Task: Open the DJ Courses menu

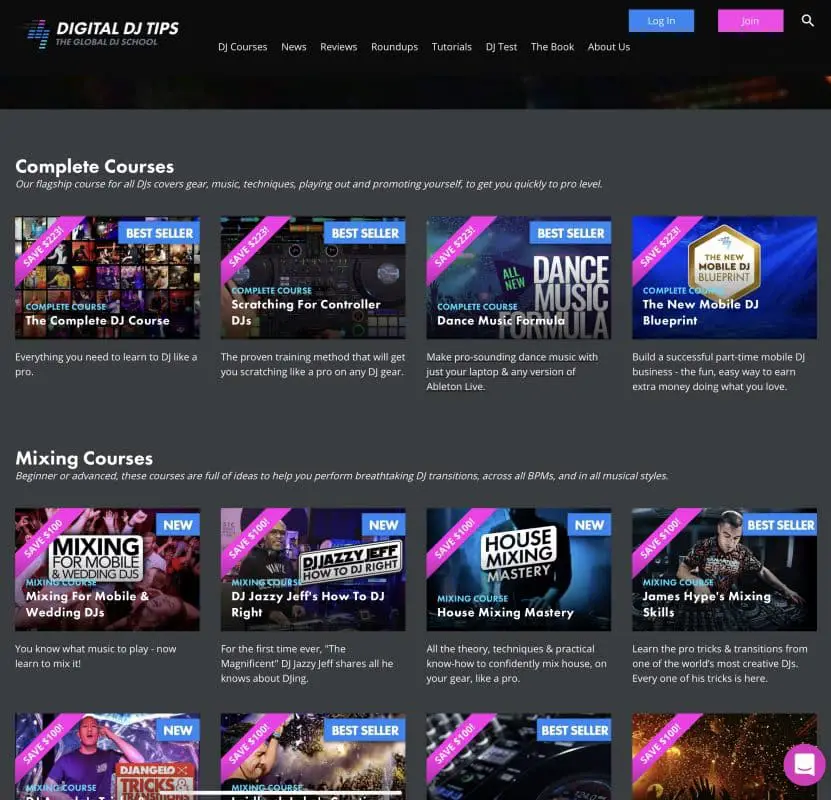Action: (x=242, y=47)
